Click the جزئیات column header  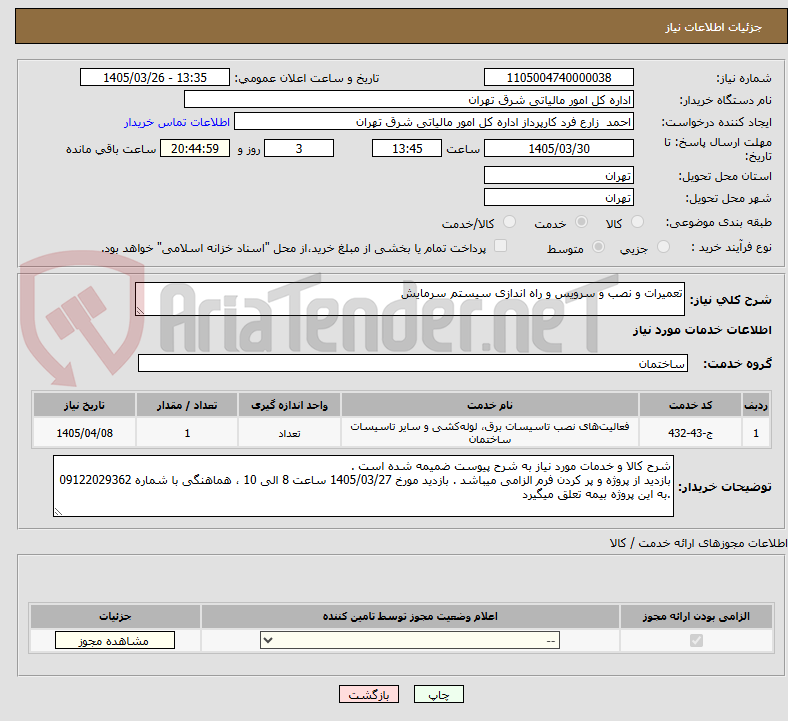coord(115,616)
